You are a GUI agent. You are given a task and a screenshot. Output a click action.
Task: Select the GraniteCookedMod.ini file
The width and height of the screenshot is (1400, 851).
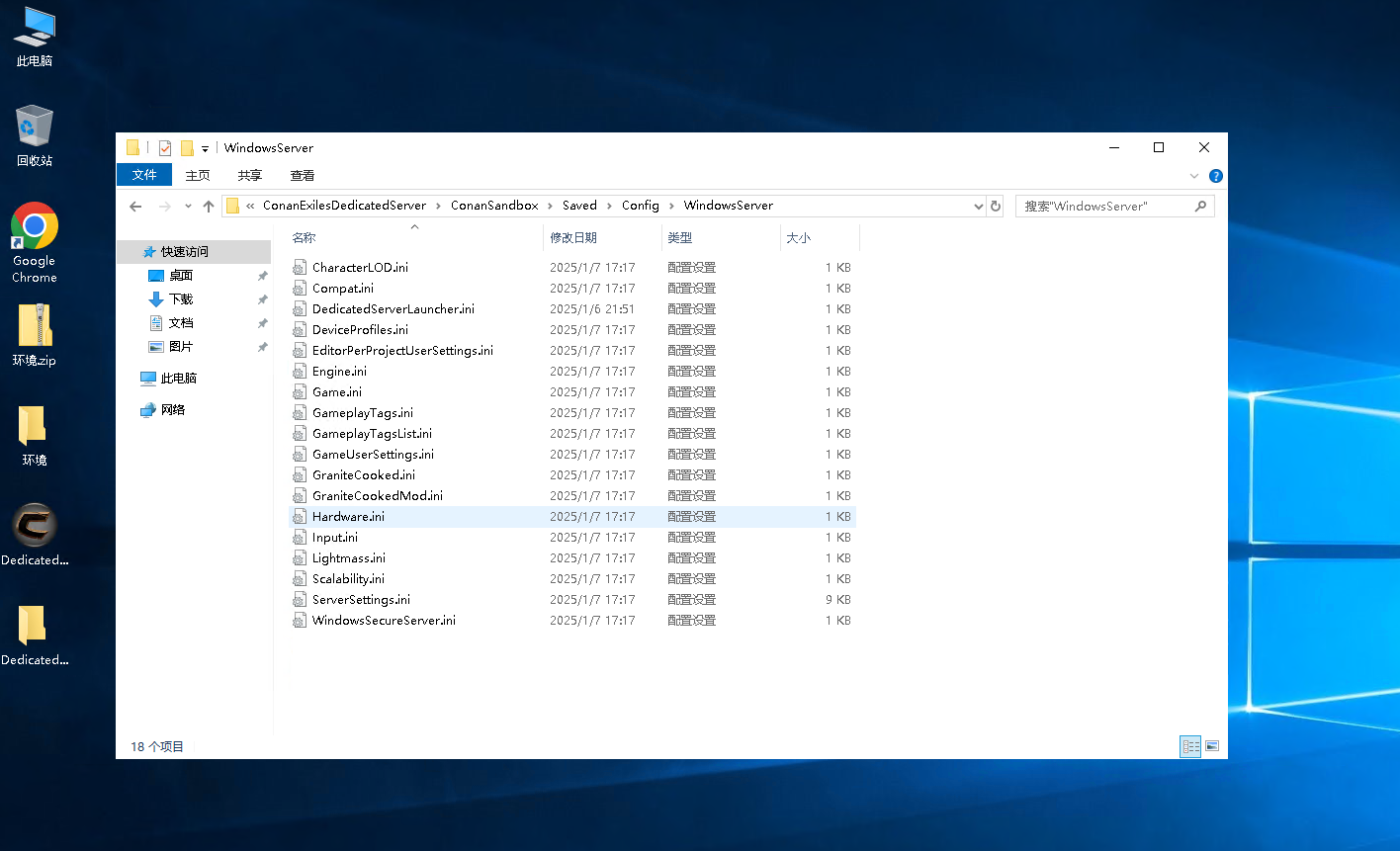point(377,496)
